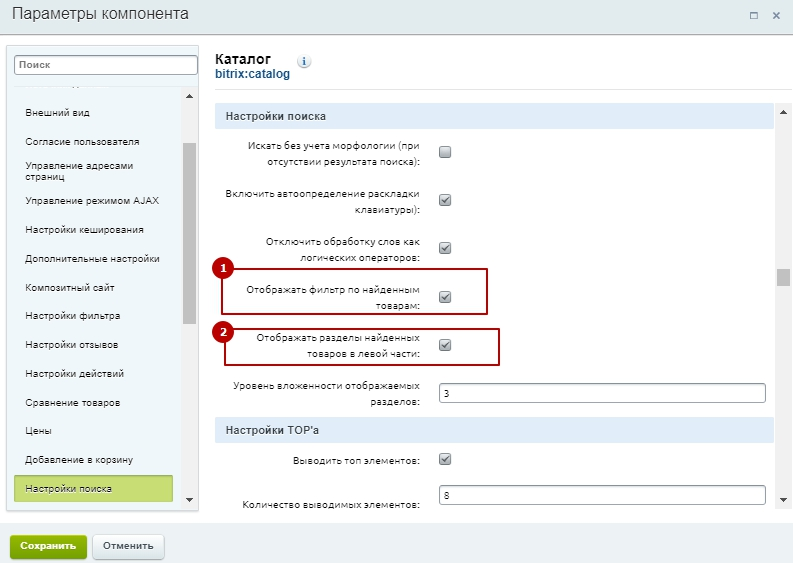
Task: Click the left sidebar scrollbar thumb
Action: pyautogui.click(x=189, y=233)
